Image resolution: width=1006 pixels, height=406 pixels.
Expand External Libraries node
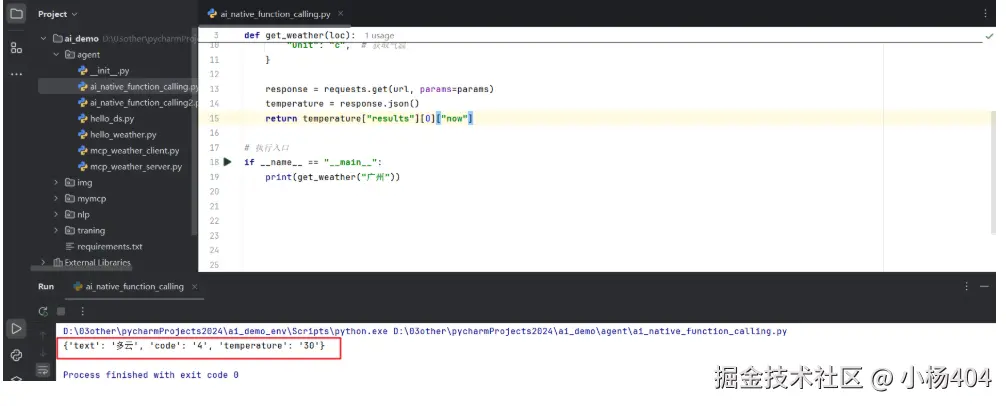coord(44,262)
